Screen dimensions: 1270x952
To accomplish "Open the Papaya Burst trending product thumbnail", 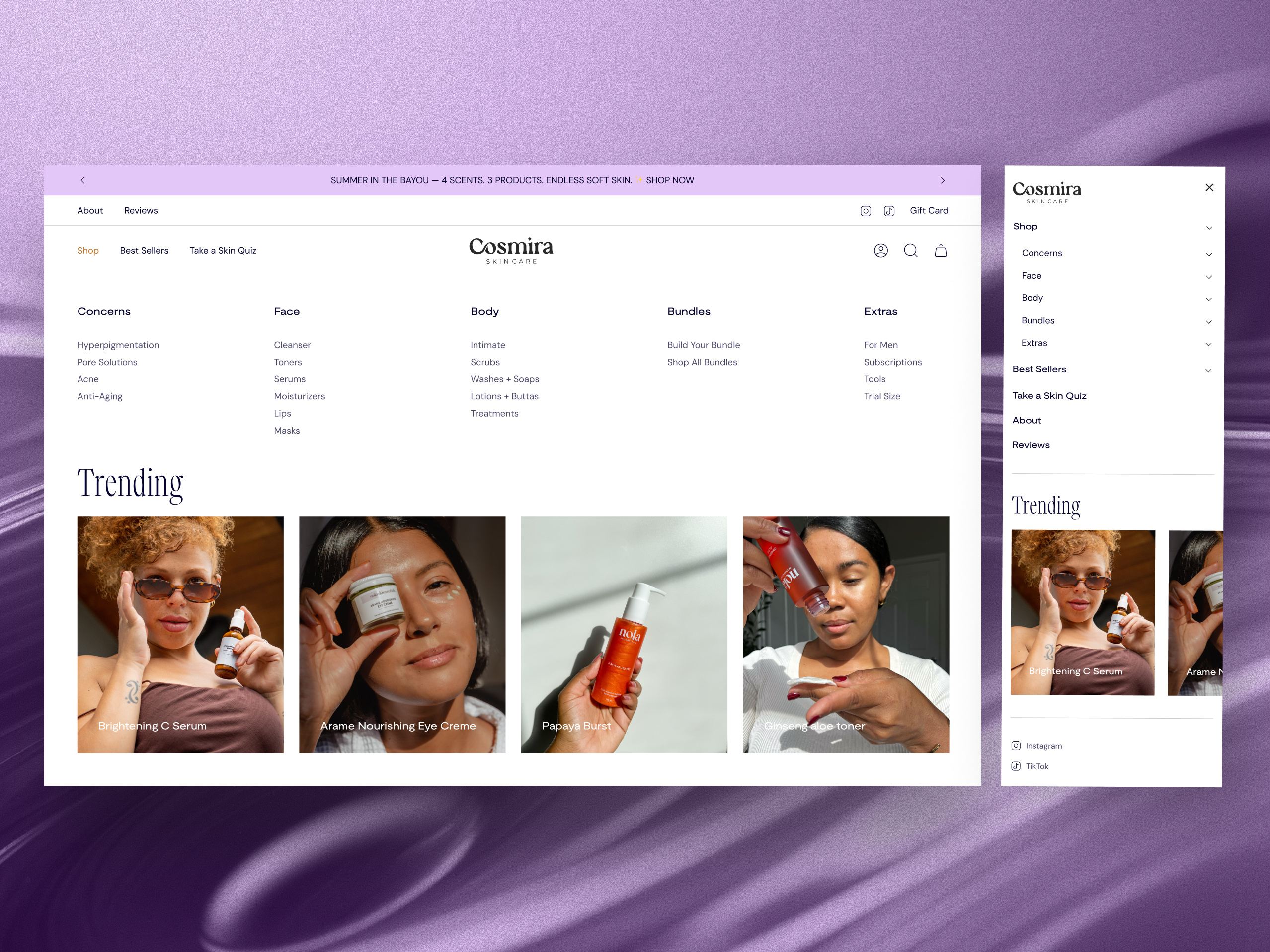I will point(625,634).
